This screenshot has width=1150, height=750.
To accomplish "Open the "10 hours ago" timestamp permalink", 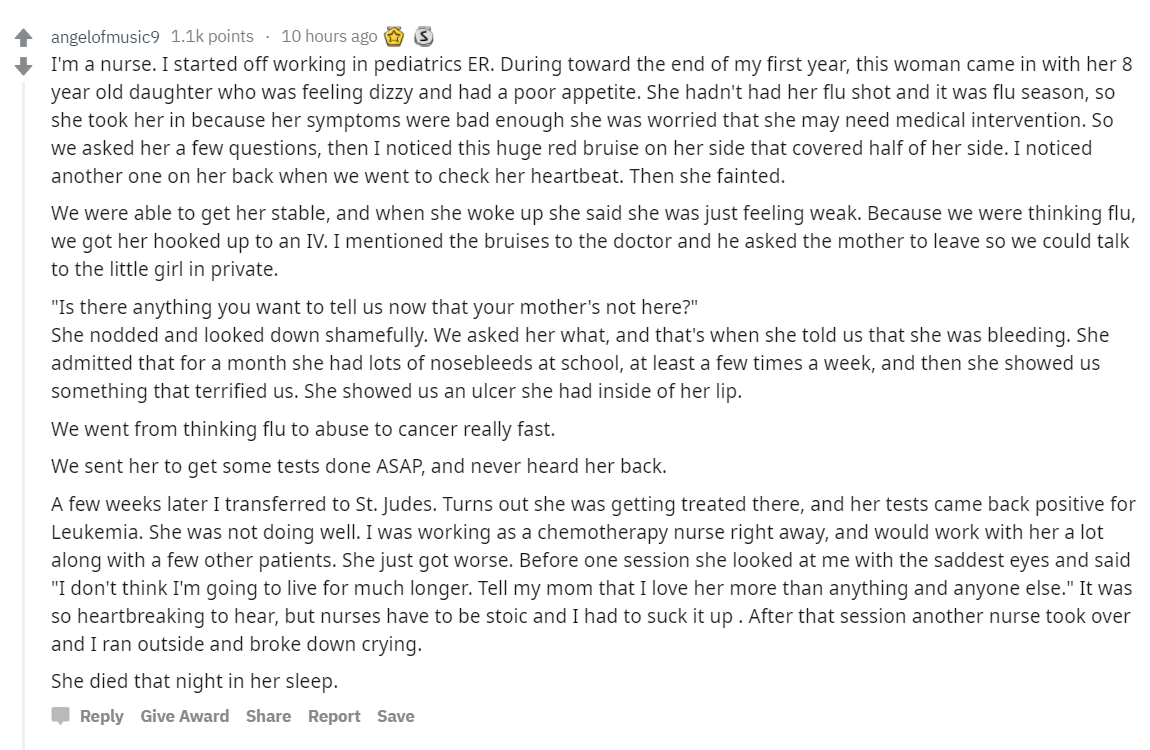I will point(329,36).
